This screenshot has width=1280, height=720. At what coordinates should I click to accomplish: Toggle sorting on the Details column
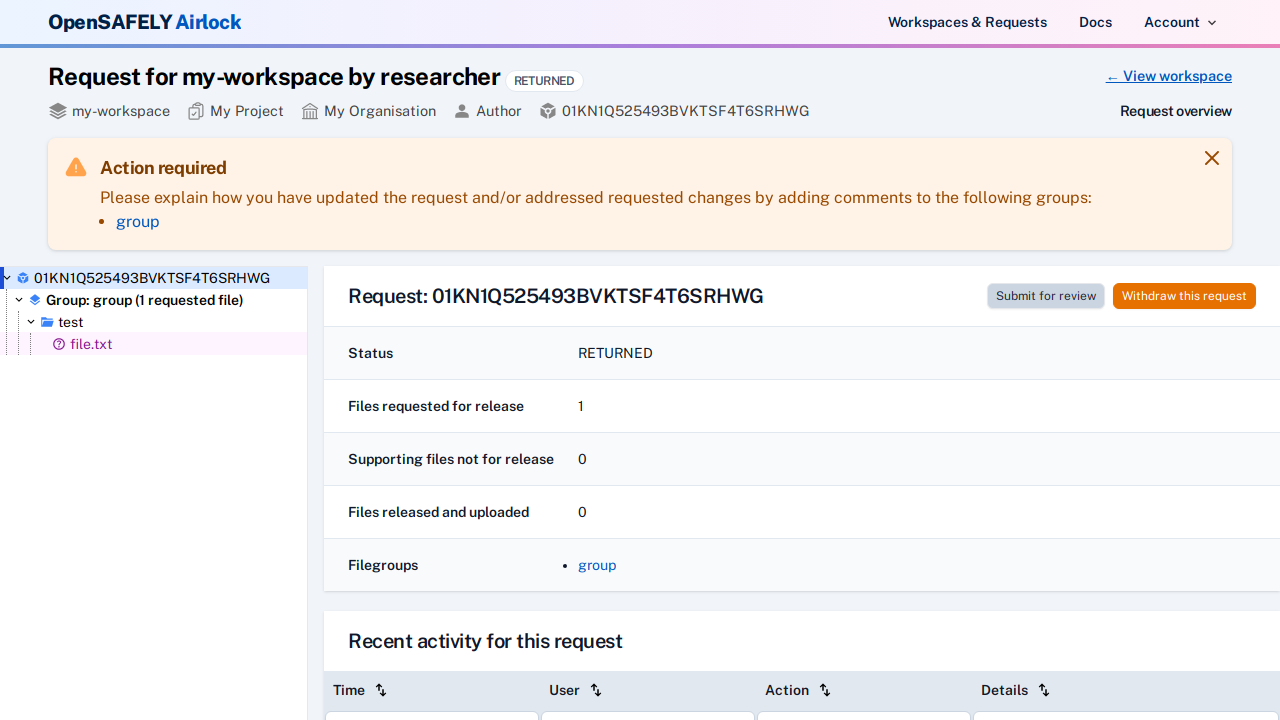pyautogui.click(x=1043, y=690)
